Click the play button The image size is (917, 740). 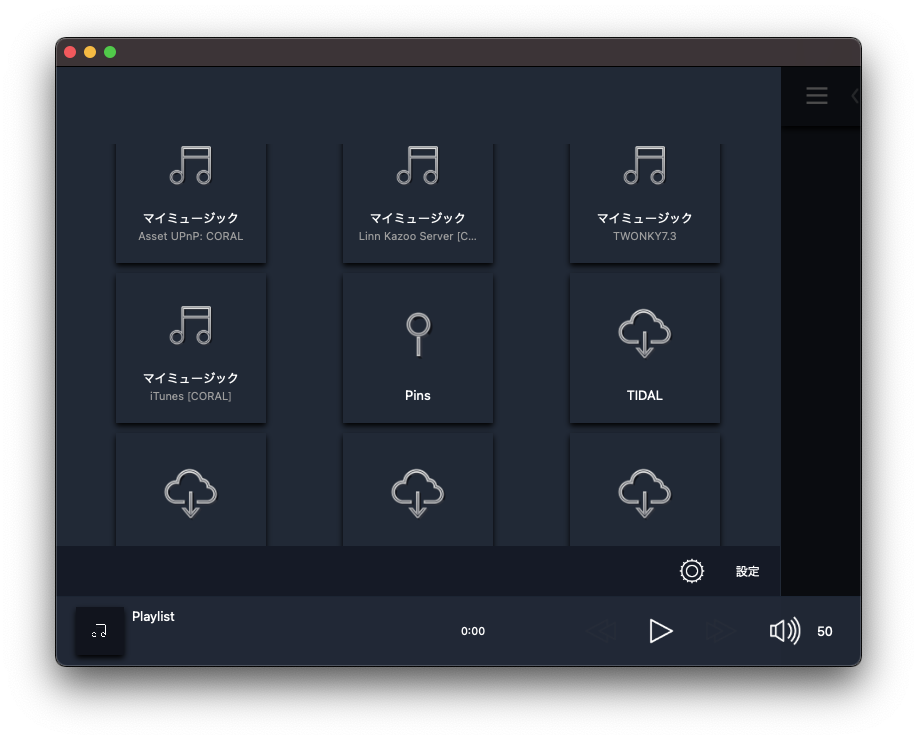tap(661, 631)
